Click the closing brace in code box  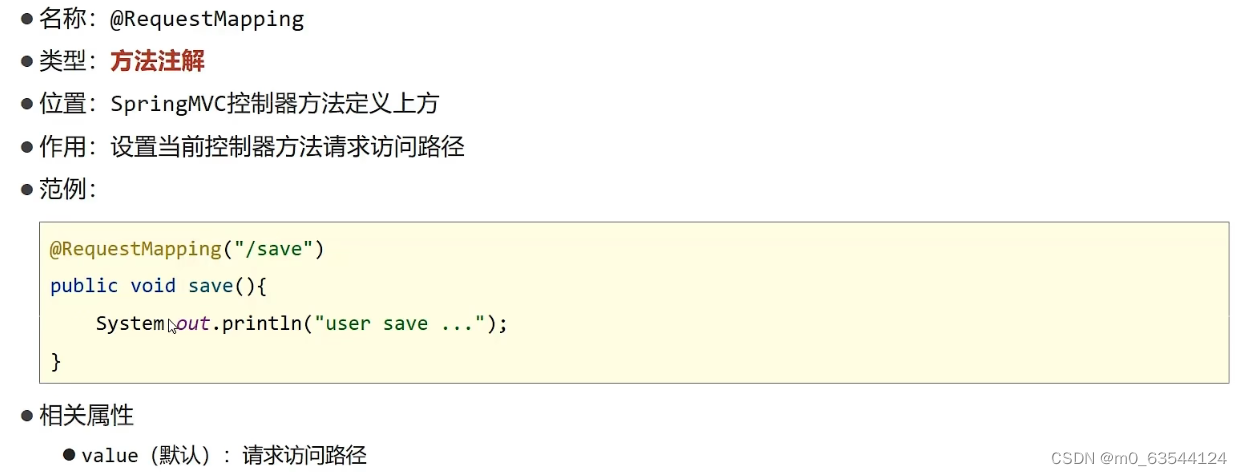coord(56,361)
